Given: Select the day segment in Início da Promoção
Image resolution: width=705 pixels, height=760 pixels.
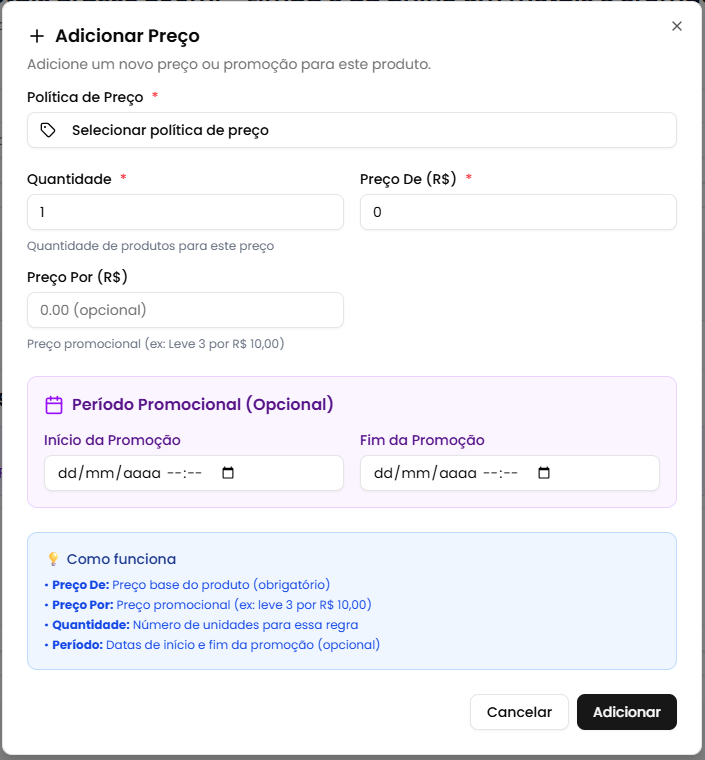Looking at the screenshot, I should 69,473.
